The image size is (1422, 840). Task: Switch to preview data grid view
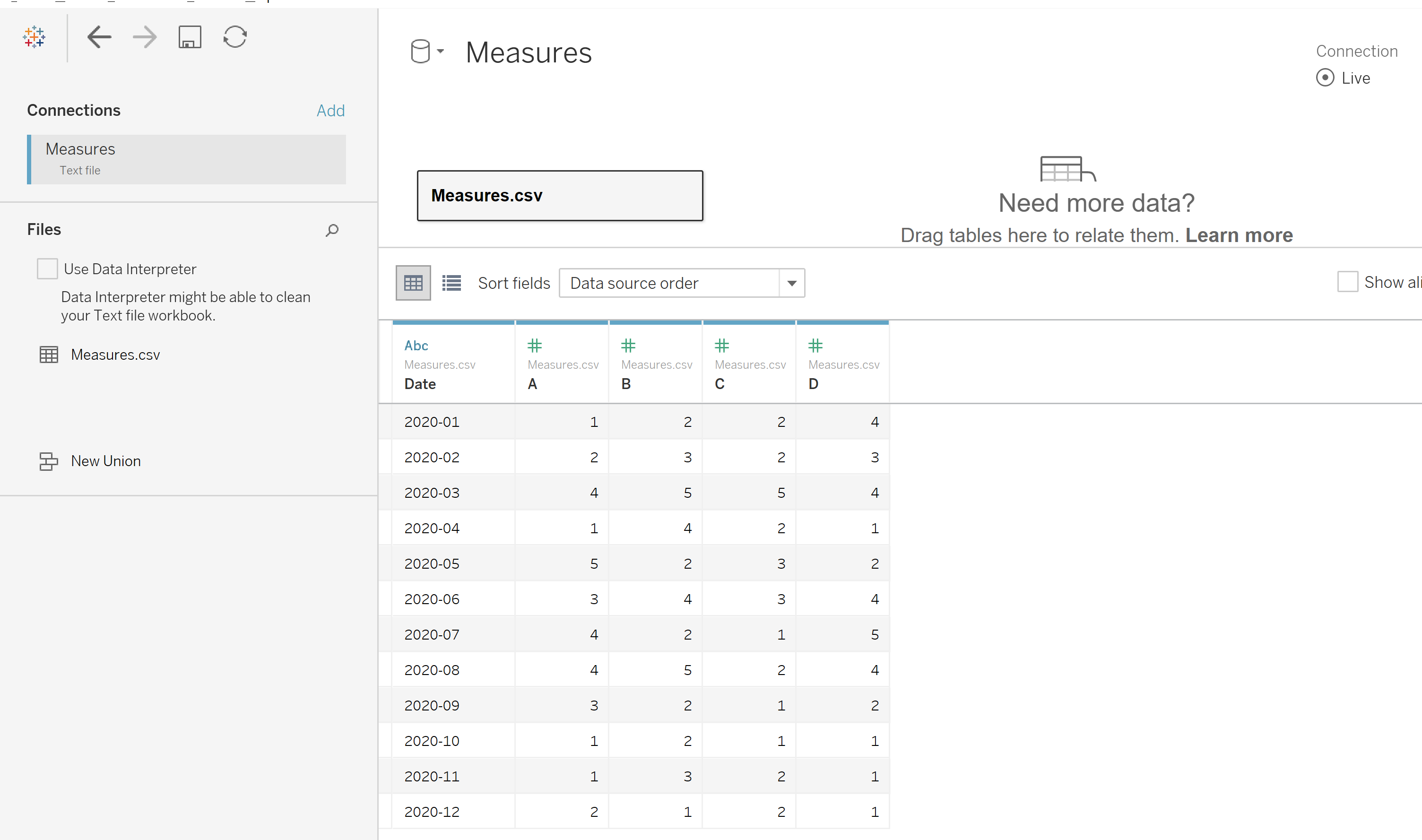[x=413, y=283]
